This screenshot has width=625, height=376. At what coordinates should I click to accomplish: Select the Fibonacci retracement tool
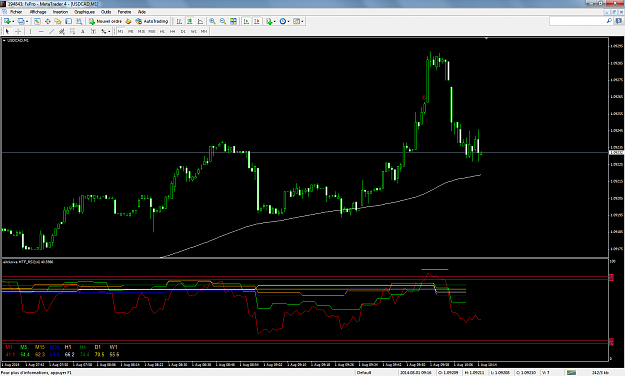pos(73,31)
